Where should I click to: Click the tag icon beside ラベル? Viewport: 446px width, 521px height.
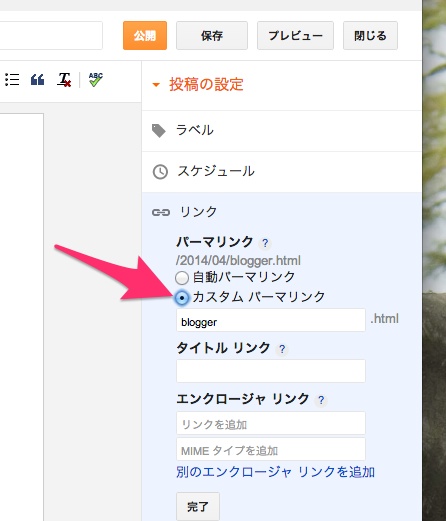tap(159, 131)
